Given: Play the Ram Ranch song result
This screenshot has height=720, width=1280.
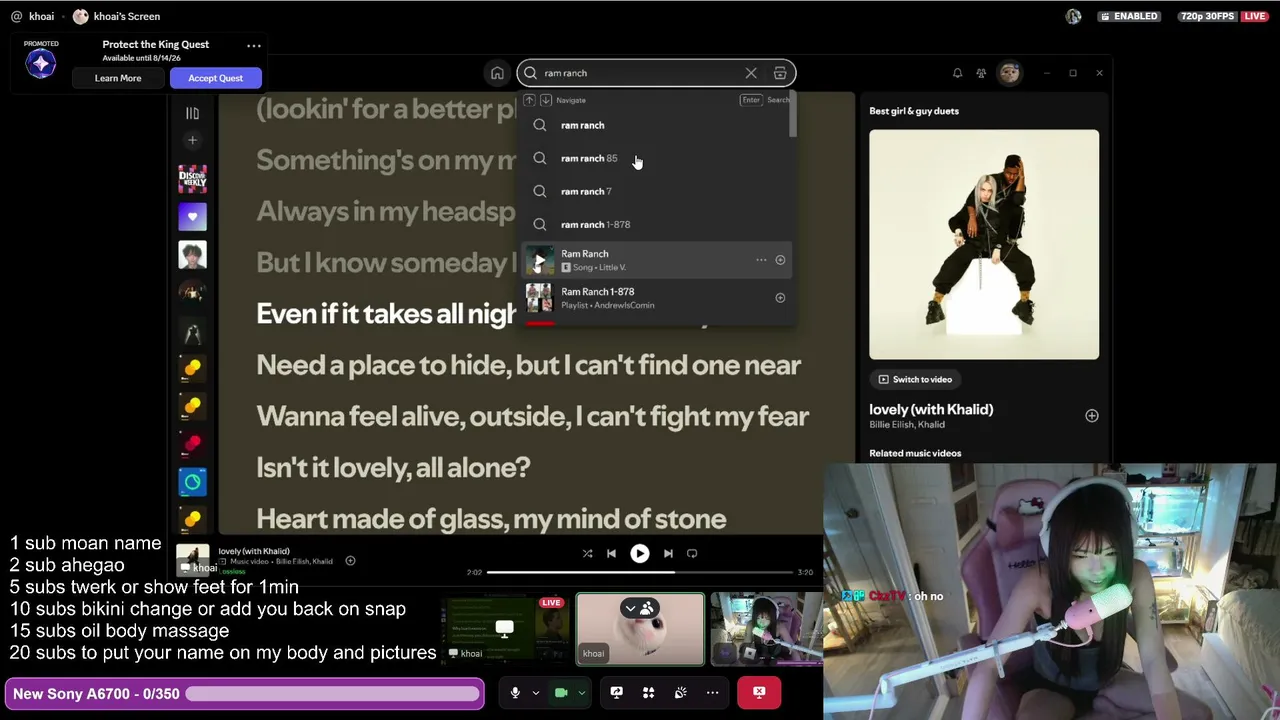Looking at the screenshot, I should 540,260.
